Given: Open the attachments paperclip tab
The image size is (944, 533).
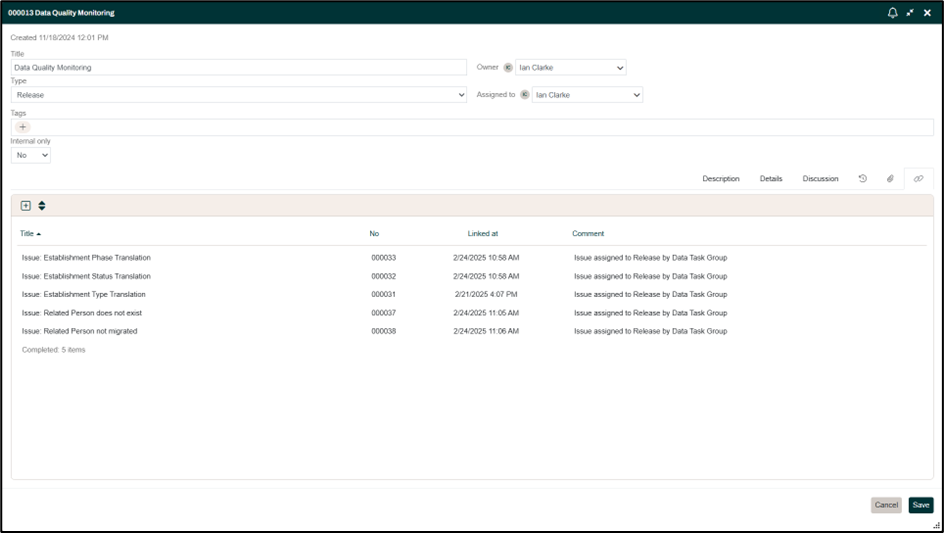Looking at the screenshot, I should tap(890, 179).
